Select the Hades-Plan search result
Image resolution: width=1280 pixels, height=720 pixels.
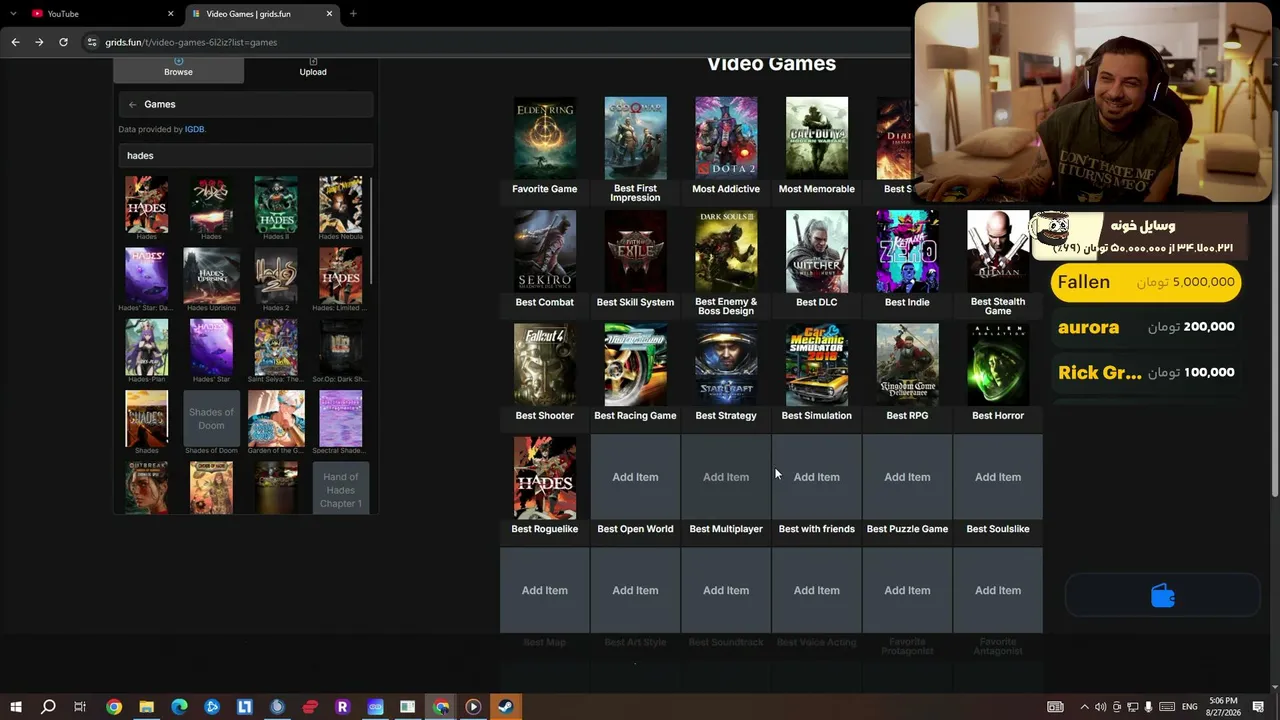(146, 351)
